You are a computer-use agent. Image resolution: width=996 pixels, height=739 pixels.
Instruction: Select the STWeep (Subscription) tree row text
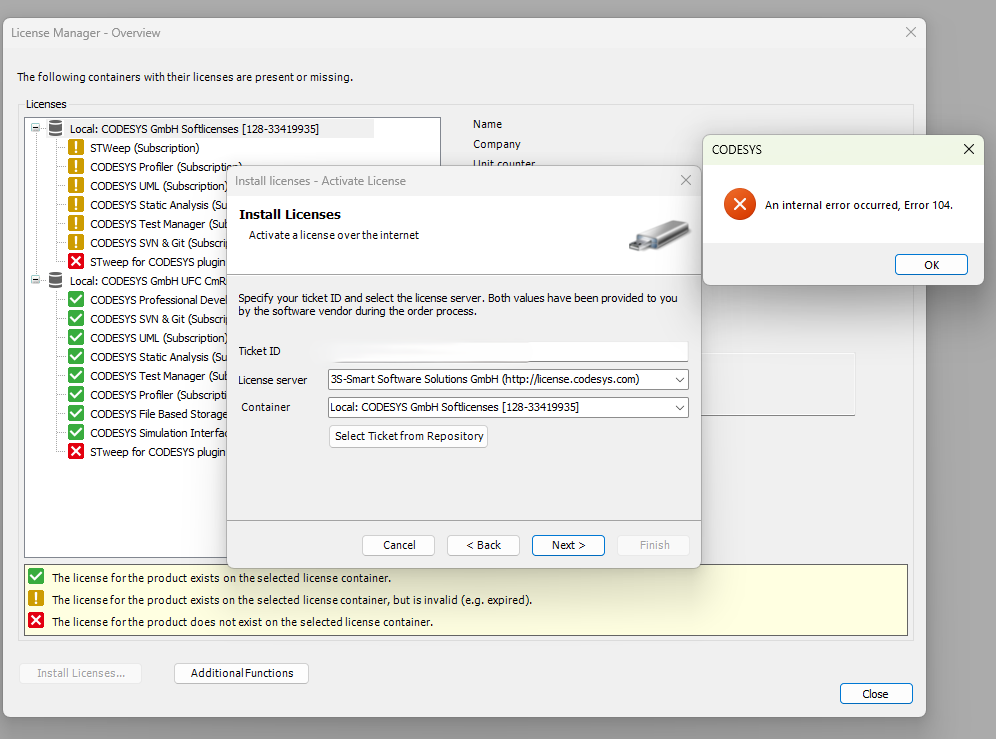pos(145,148)
